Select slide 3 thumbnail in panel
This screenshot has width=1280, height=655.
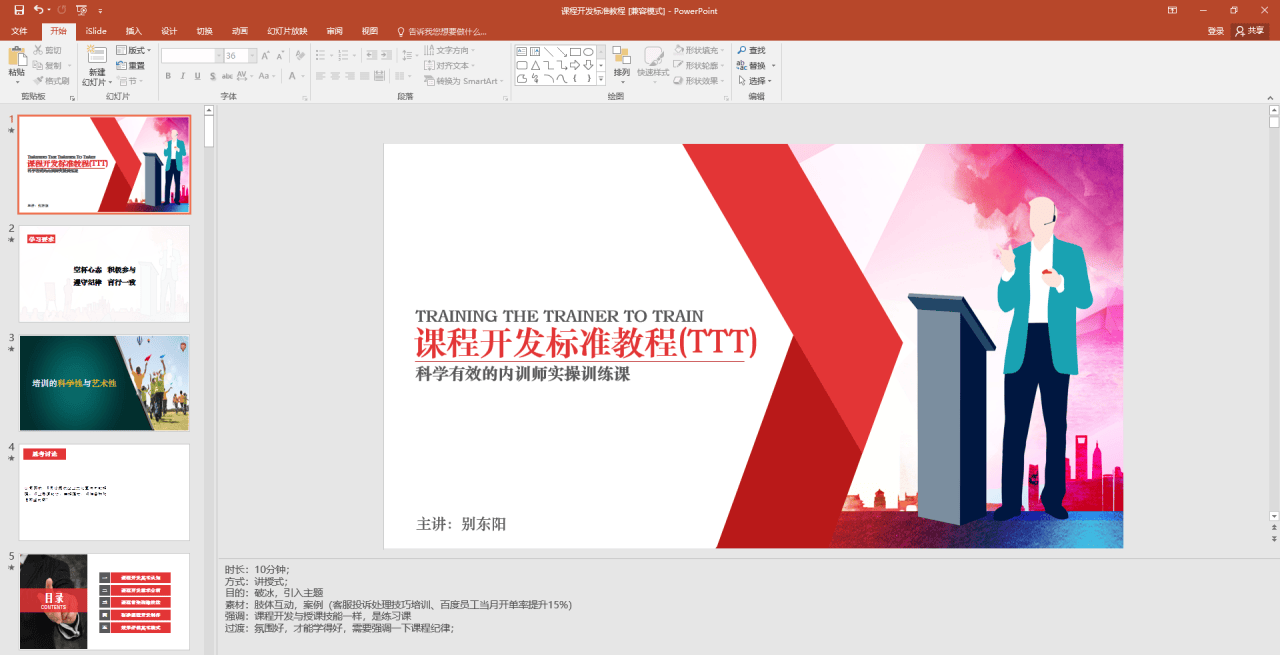[104, 383]
